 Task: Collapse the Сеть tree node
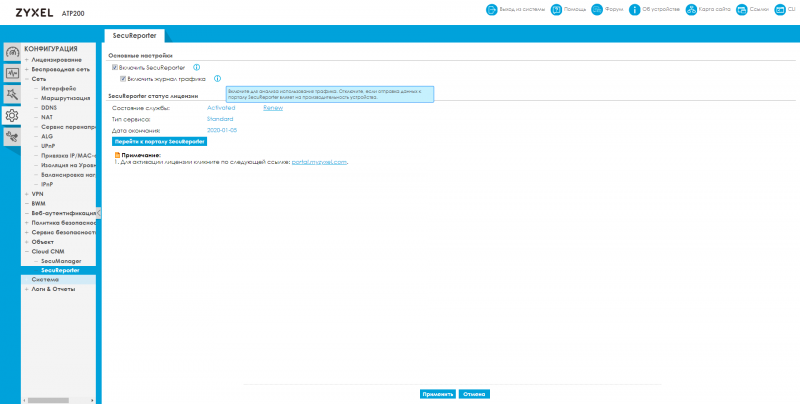[27, 79]
